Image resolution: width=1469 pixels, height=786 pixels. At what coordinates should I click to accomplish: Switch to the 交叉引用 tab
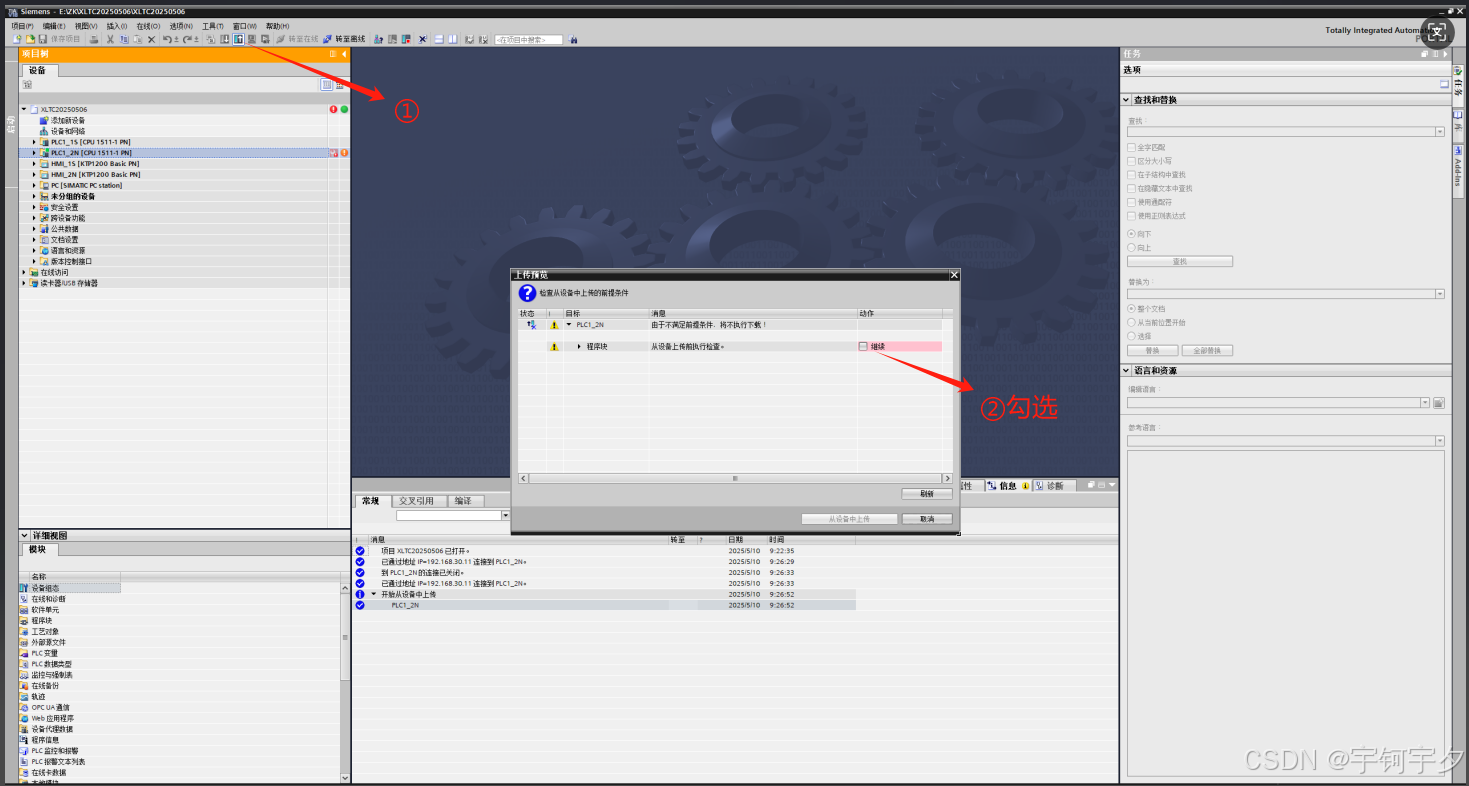coord(416,501)
